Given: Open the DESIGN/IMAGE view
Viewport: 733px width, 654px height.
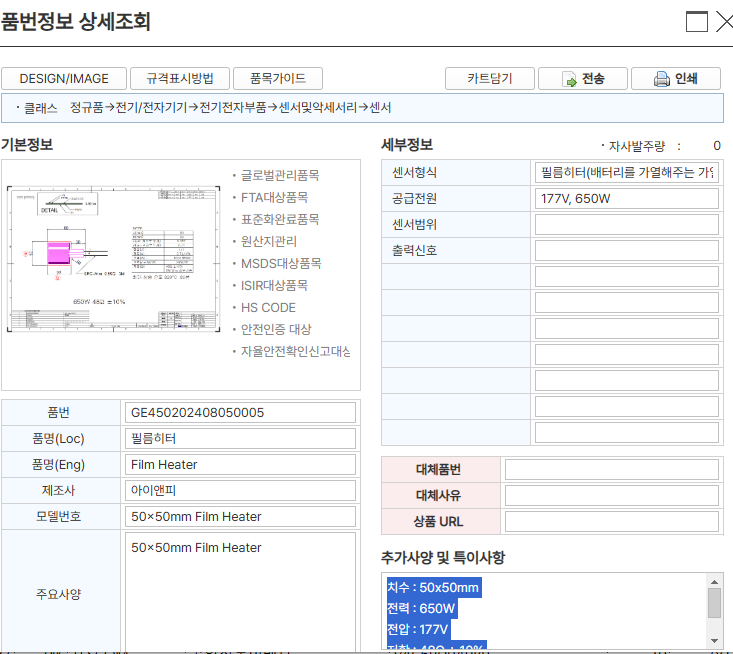Looking at the screenshot, I should tap(63, 79).
